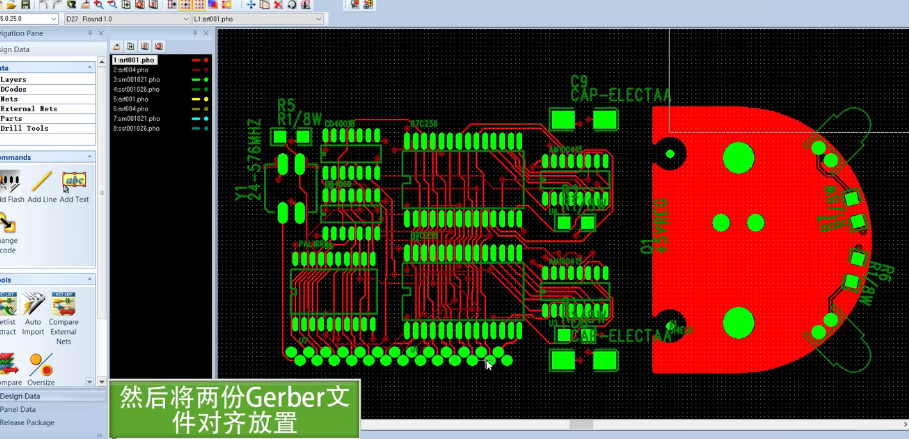The height and width of the screenshot is (439, 909).
Task: Open External Nets in the Data list
Action: click(x=47, y=108)
